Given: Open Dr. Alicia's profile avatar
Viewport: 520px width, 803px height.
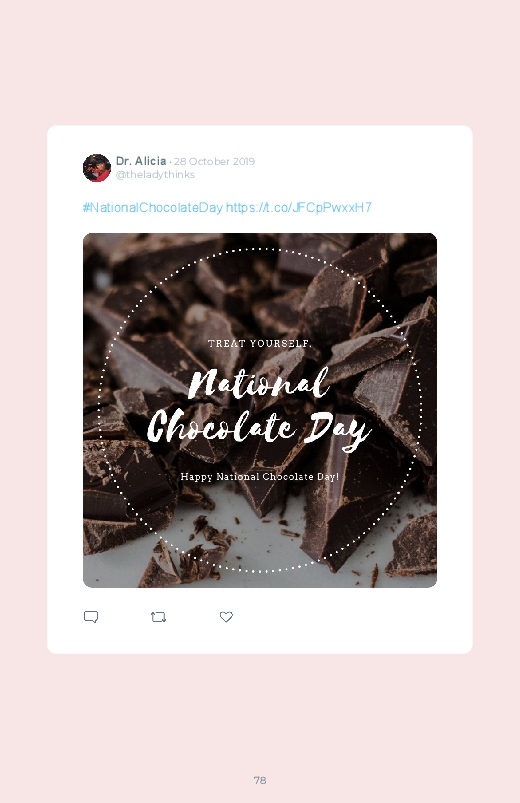Looking at the screenshot, I should click(97, 167).
